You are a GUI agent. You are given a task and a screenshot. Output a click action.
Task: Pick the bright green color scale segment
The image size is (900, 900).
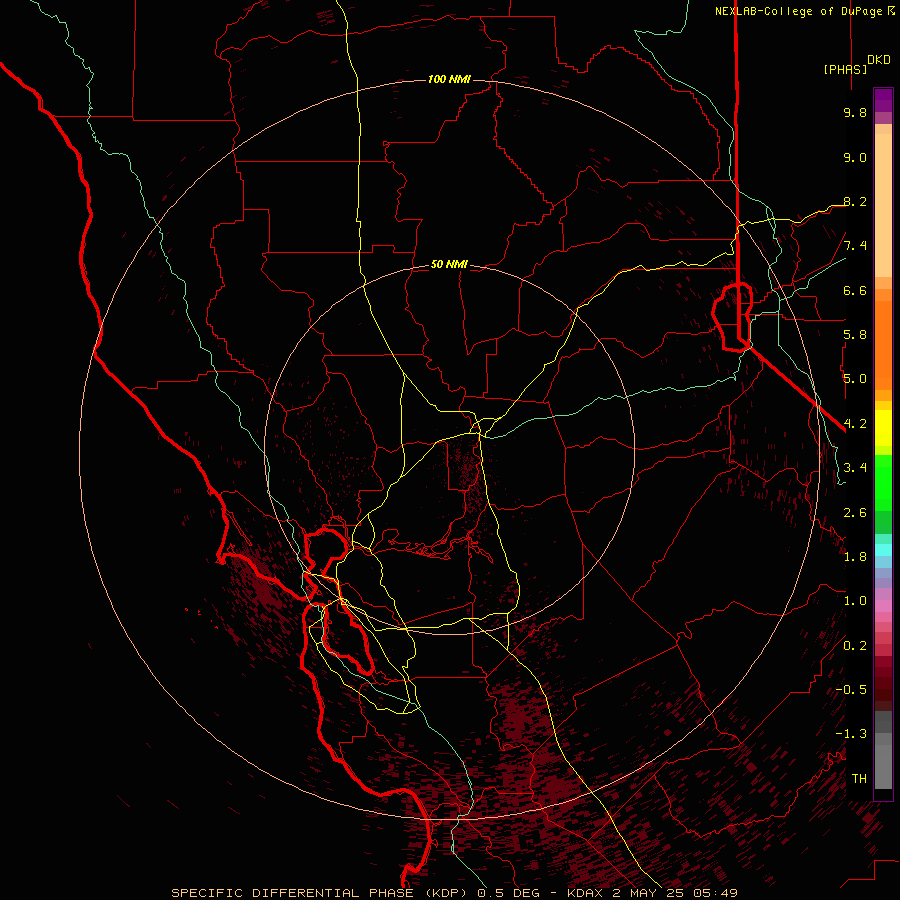pyautogui.click(x=883, y=482)
